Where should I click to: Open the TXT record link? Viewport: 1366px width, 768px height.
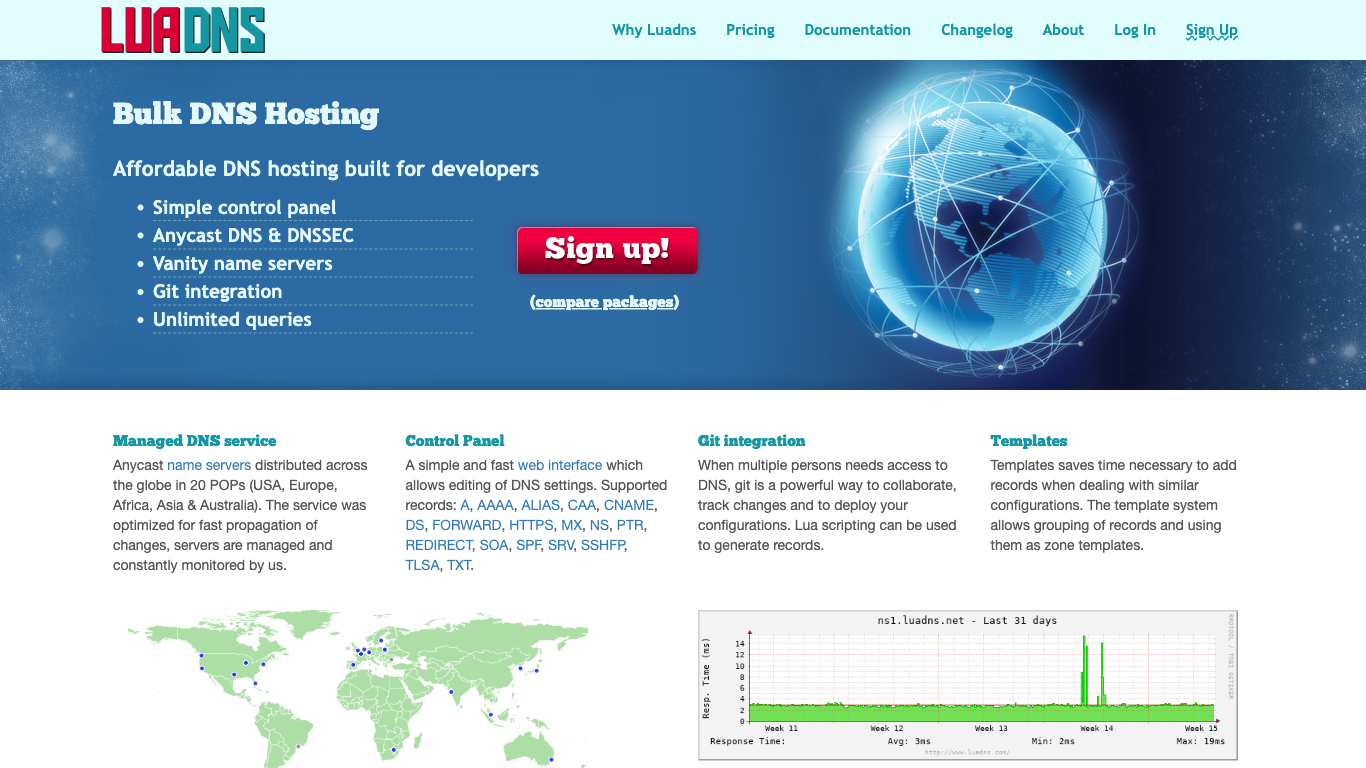pos(458,565)
